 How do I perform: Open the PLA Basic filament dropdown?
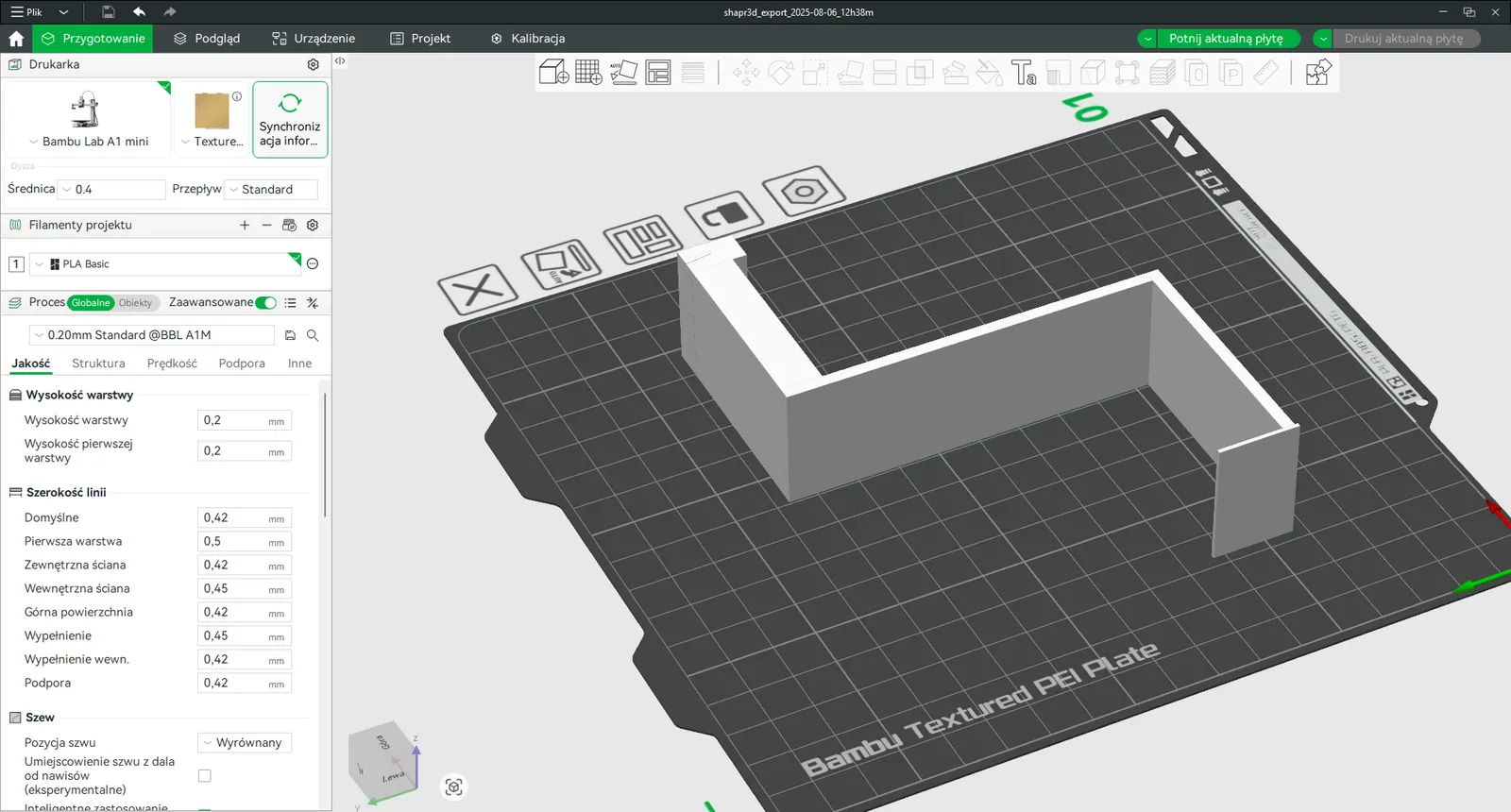(x=165, y=264)
